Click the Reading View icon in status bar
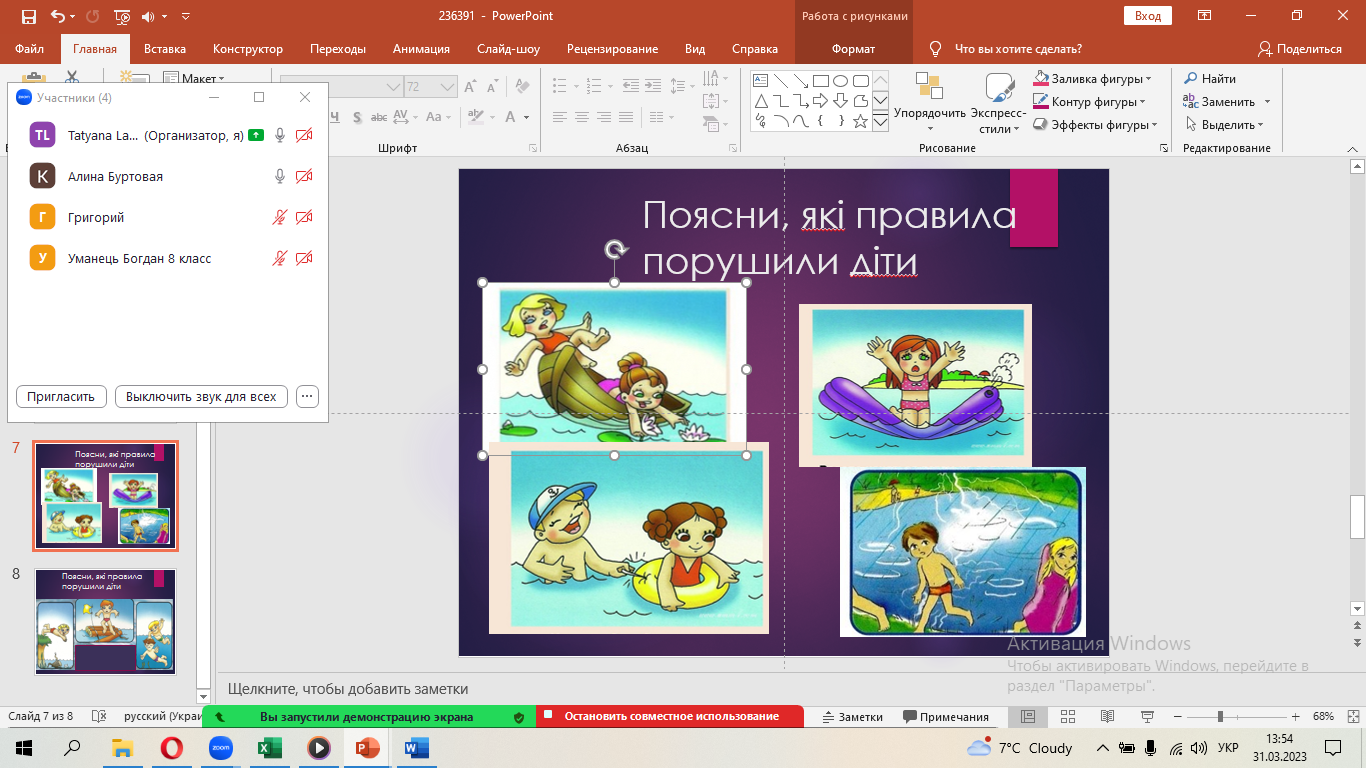 pos(1106,717)
